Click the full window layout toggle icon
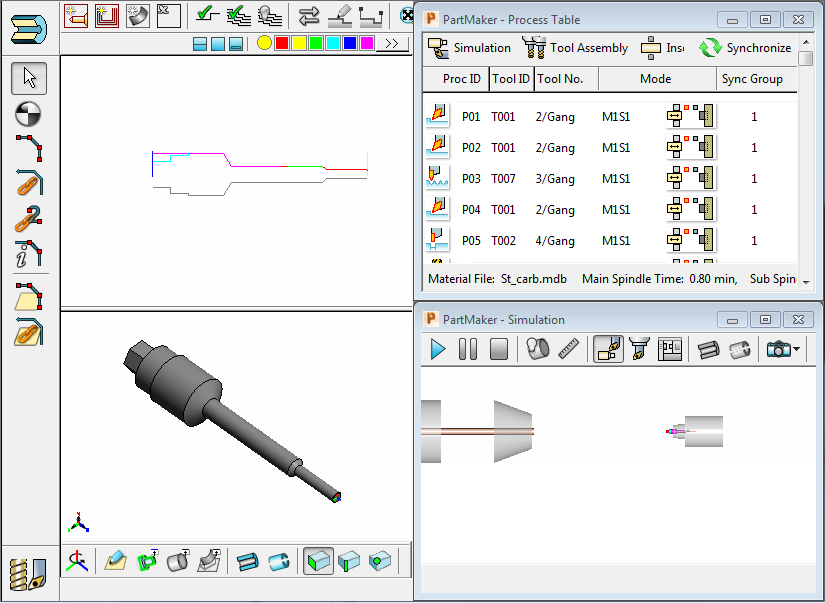This screenshot has width=825, height=603. [218, 44]
